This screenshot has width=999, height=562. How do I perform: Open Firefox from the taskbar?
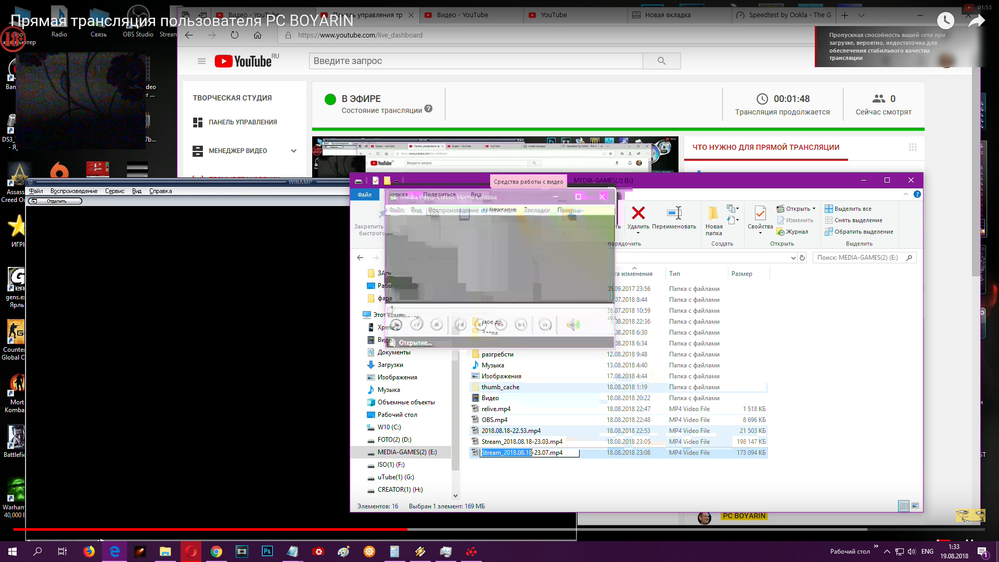click(89, 551)
